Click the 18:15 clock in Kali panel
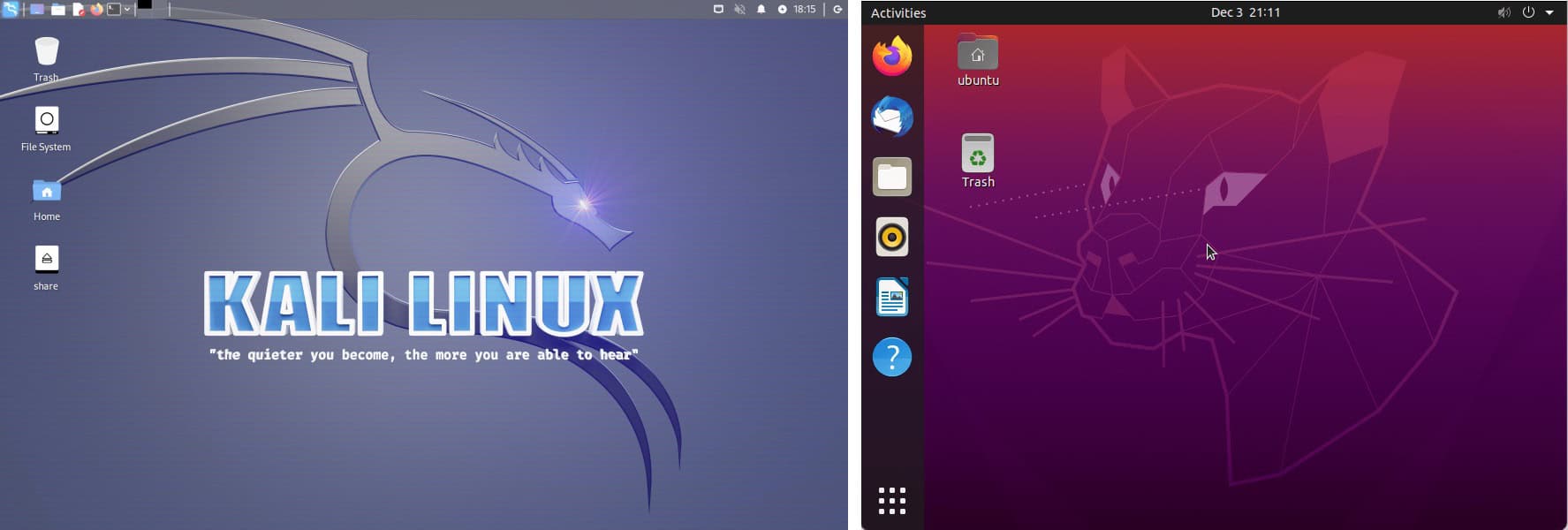The height and width of the screenshot is (530, 1568). coord(804,10)
